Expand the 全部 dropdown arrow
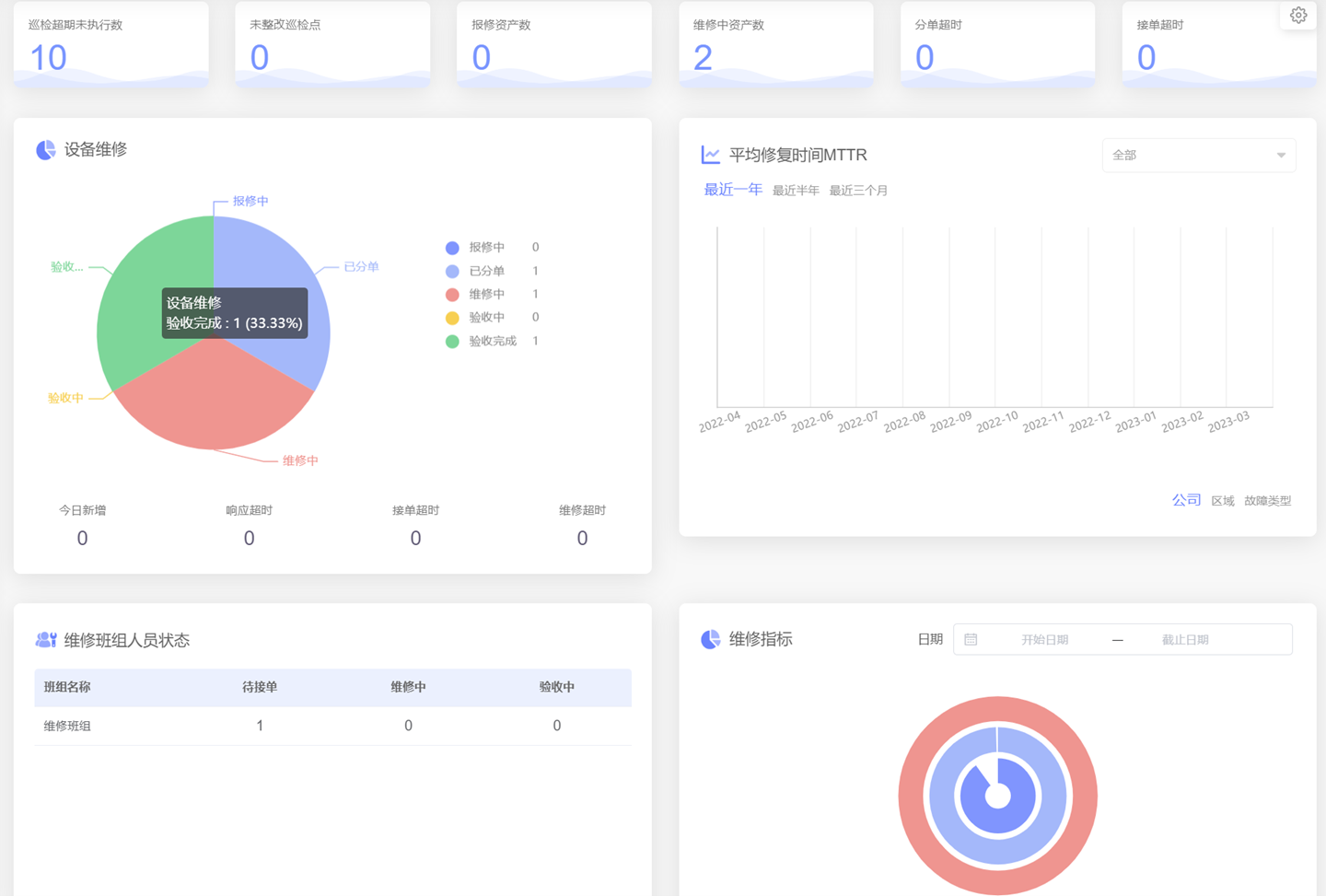 click(1281, 156)
